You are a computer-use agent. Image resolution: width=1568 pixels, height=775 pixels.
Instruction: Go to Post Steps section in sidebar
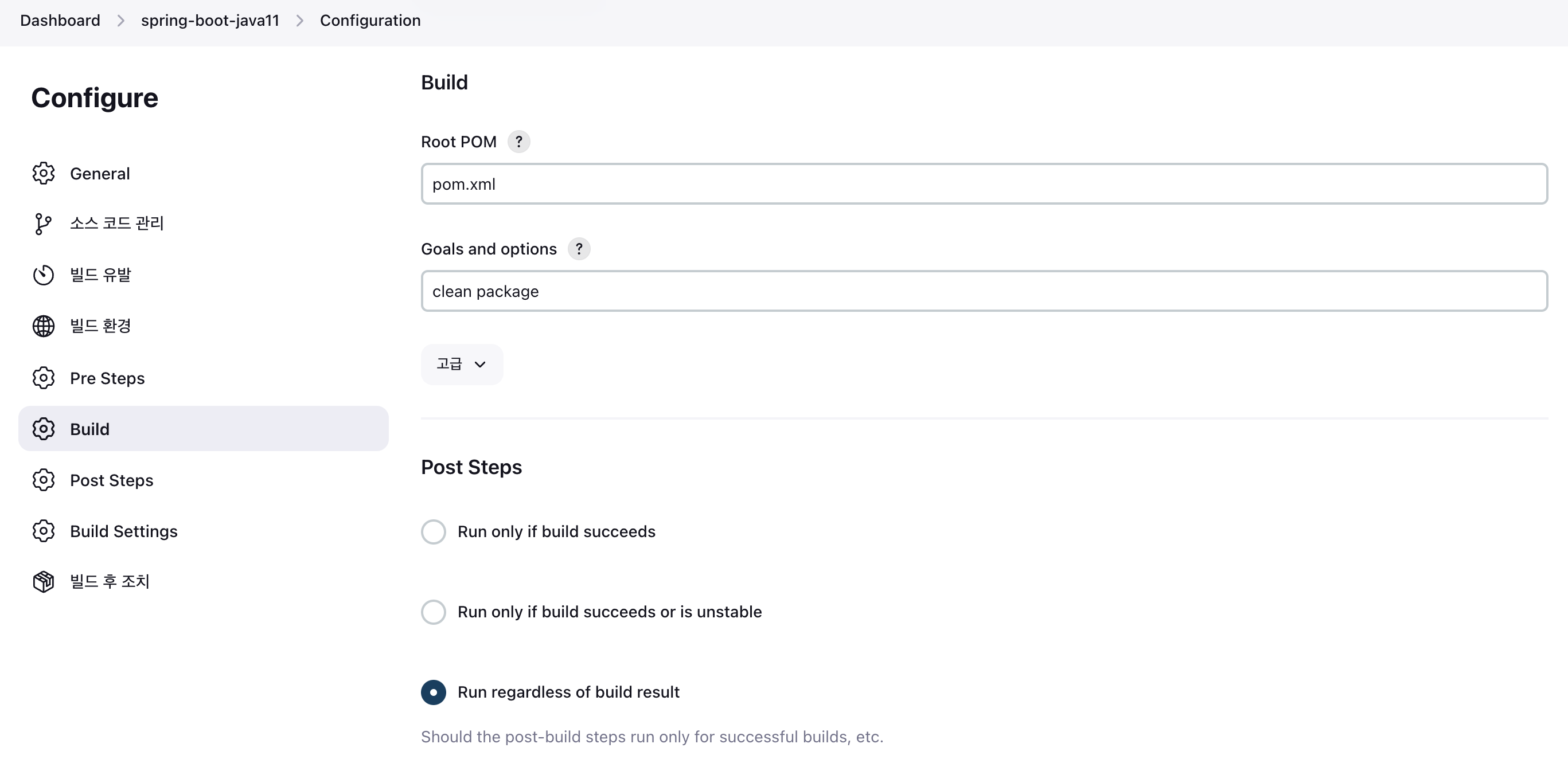coord(111,480)
